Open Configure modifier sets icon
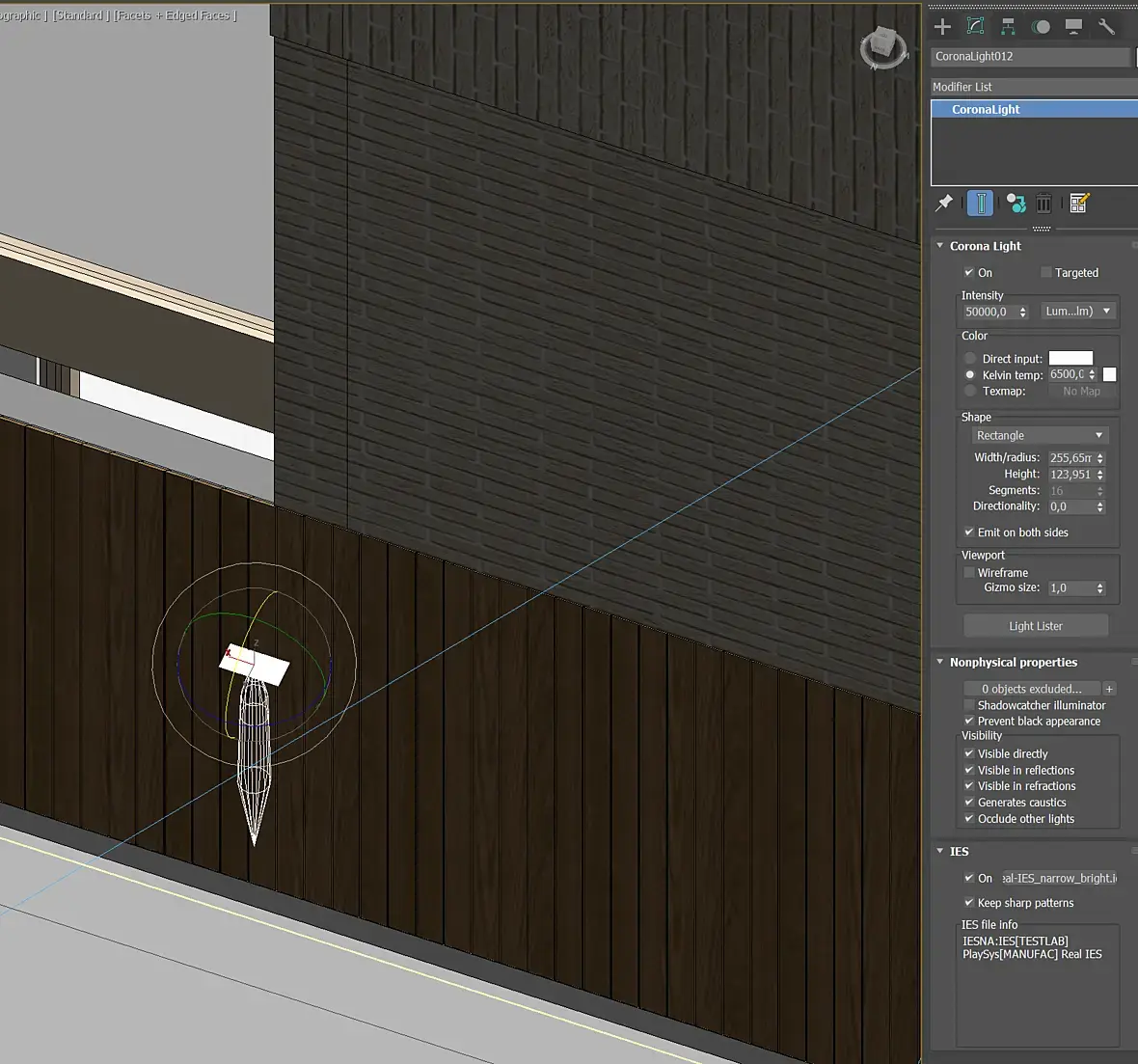Screen dimensions: 1138x1064 coord(1079,204)
